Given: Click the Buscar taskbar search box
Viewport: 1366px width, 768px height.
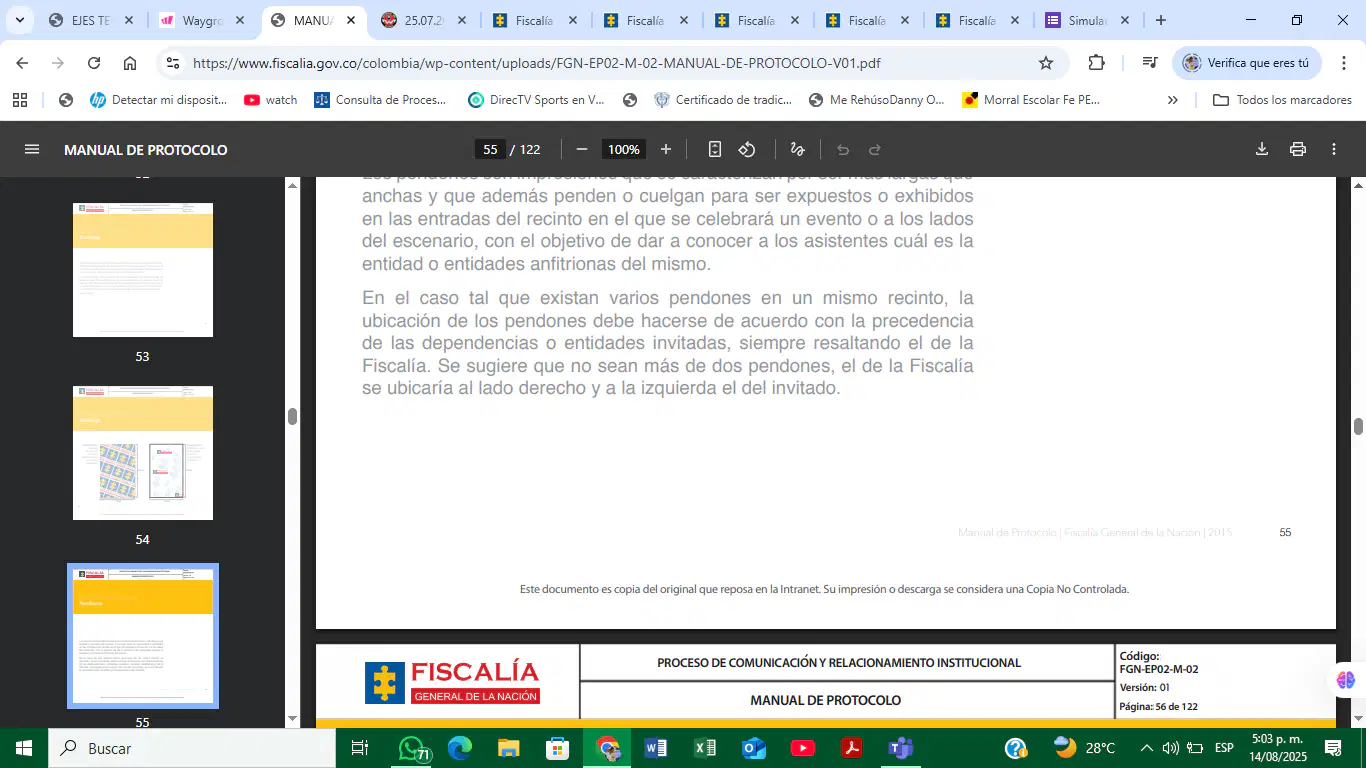Looking at the screenshot, I should 191,748.
